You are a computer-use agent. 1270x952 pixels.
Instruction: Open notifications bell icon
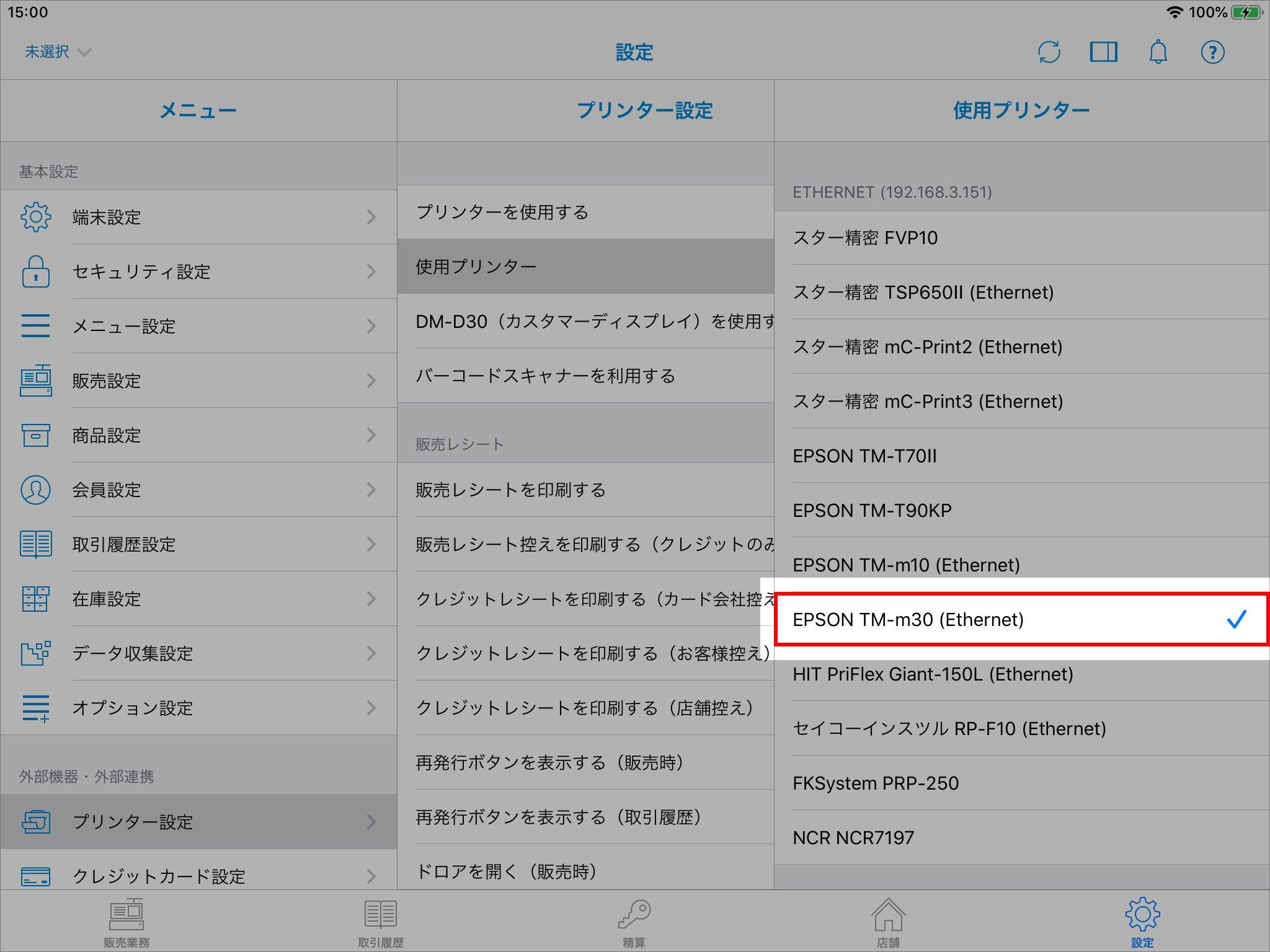(x=1158, y=52)
